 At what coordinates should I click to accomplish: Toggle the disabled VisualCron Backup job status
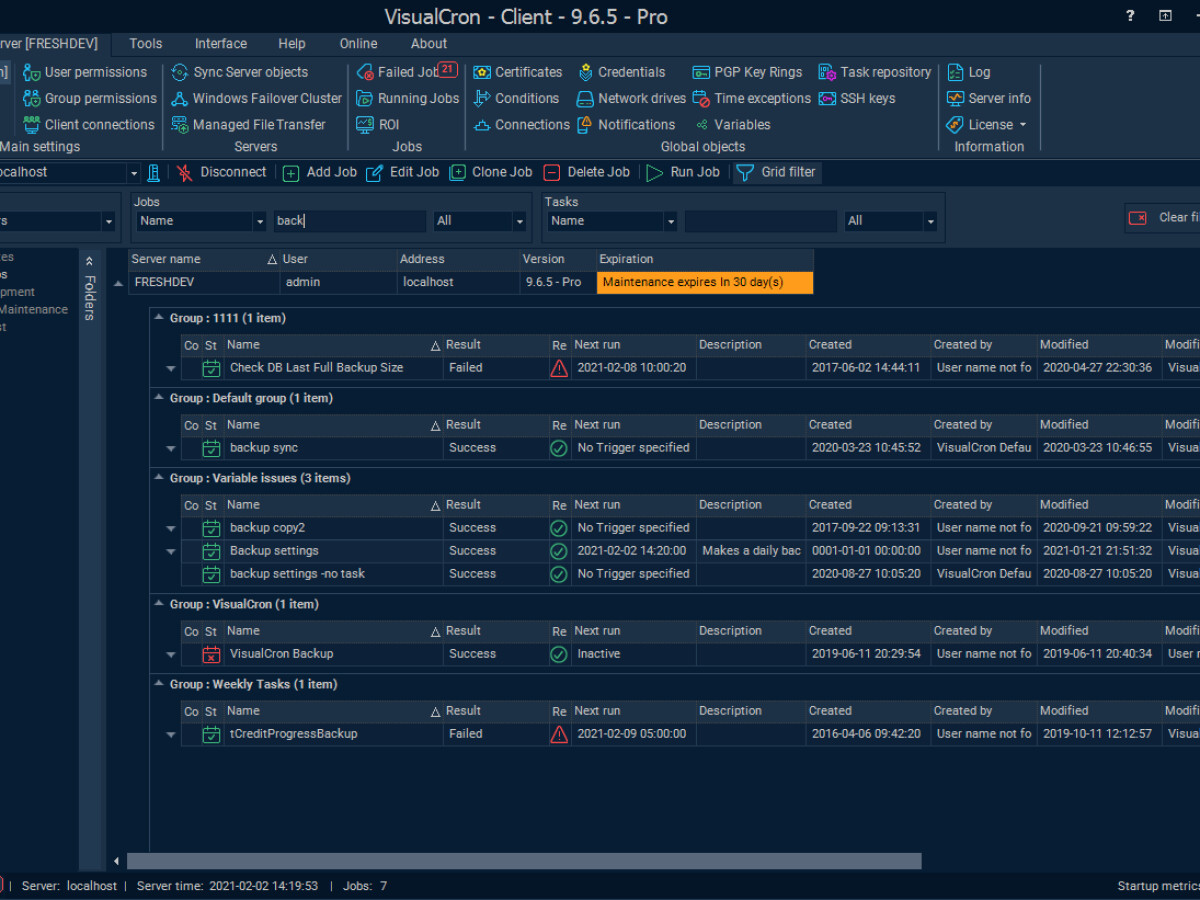pos(210,654)
